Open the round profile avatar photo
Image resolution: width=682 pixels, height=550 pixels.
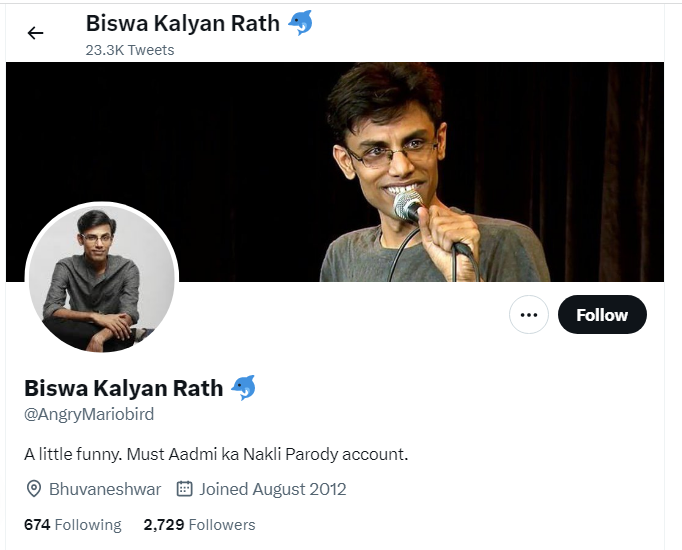[x=101, y=278]
